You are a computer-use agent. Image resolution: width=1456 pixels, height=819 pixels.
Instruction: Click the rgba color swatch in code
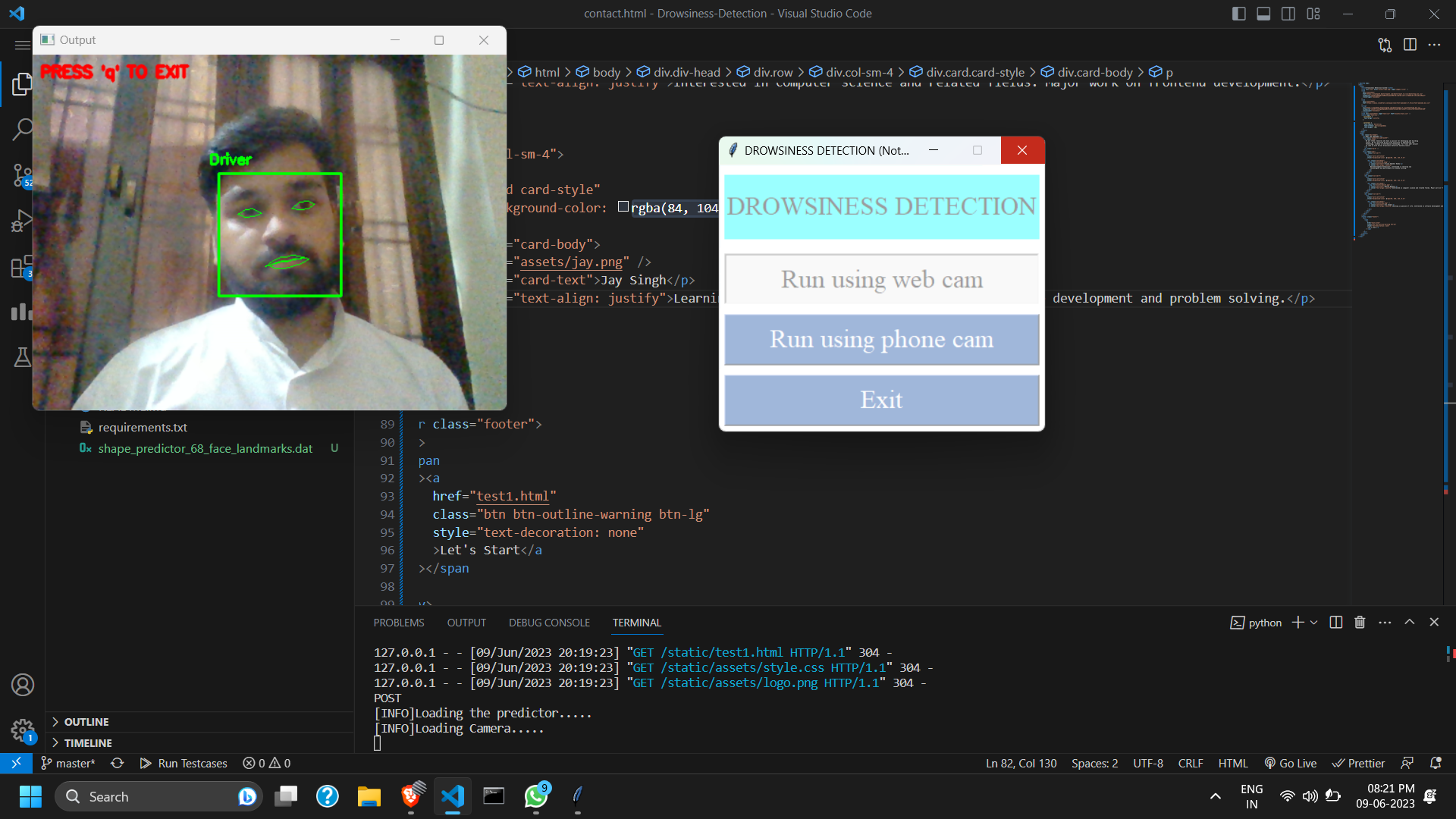(x=623, y=207)
